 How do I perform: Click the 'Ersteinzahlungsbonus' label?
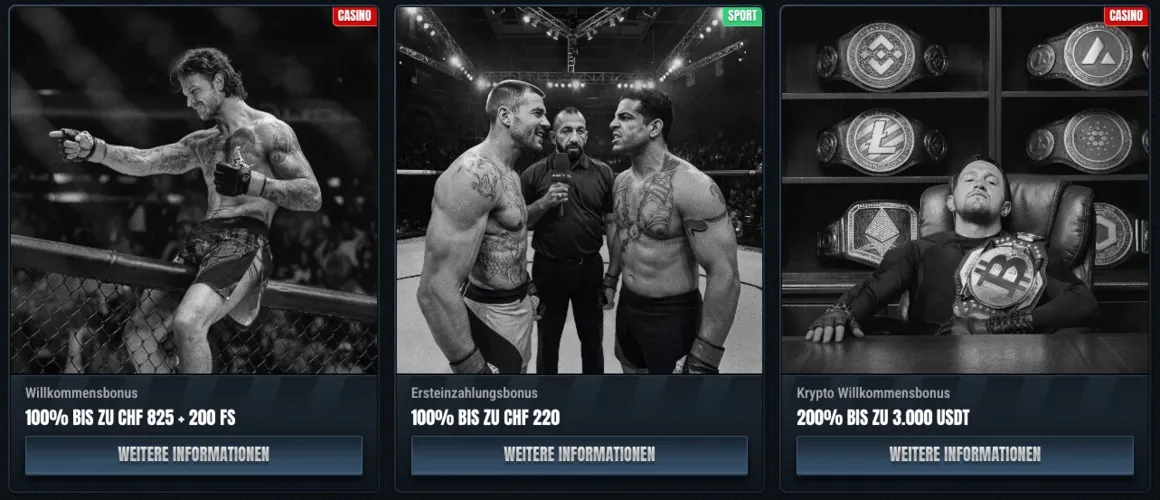tap(474, 393)
